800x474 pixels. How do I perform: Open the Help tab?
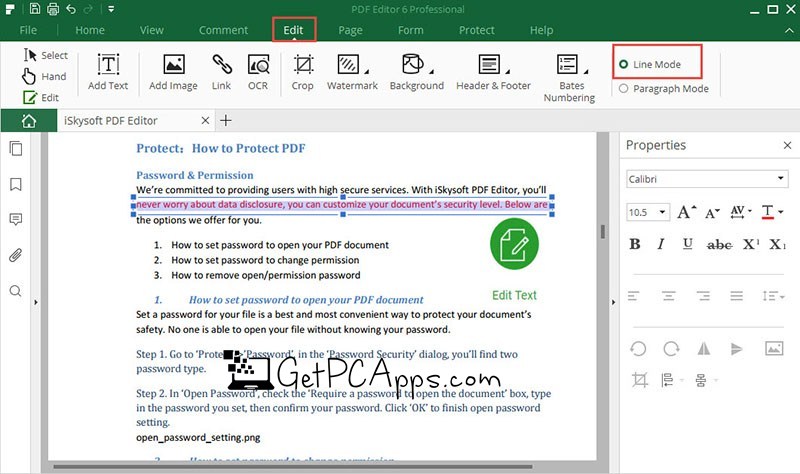pyautogui.click(x=541, y=30)
